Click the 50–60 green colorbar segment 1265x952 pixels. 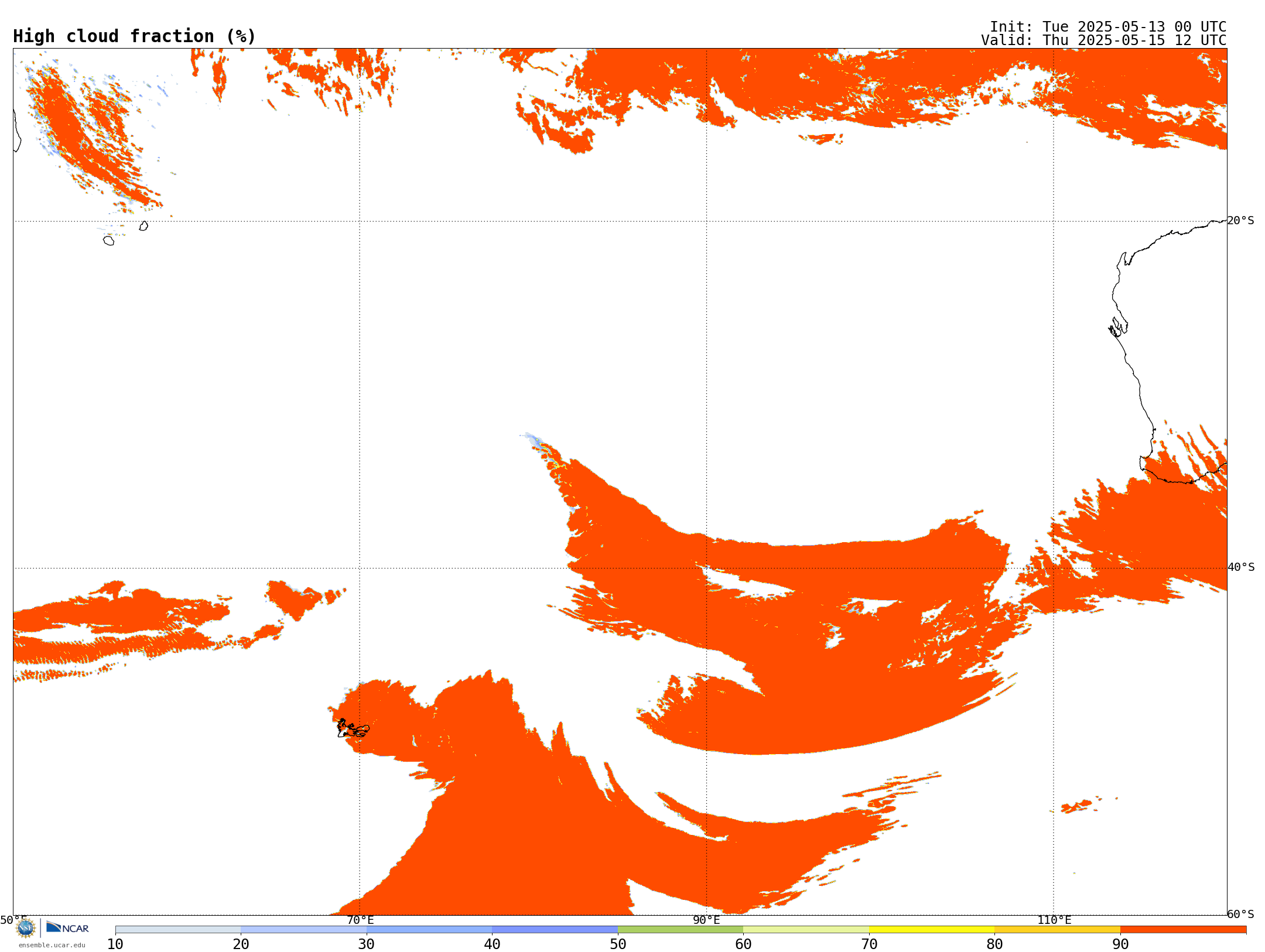(681, 930)
